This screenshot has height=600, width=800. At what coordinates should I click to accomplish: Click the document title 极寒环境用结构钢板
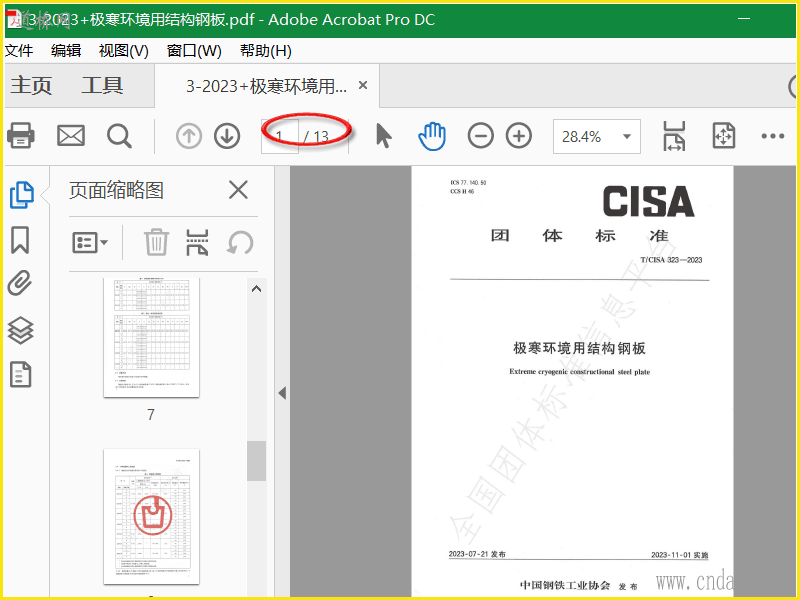pos(579,348)
